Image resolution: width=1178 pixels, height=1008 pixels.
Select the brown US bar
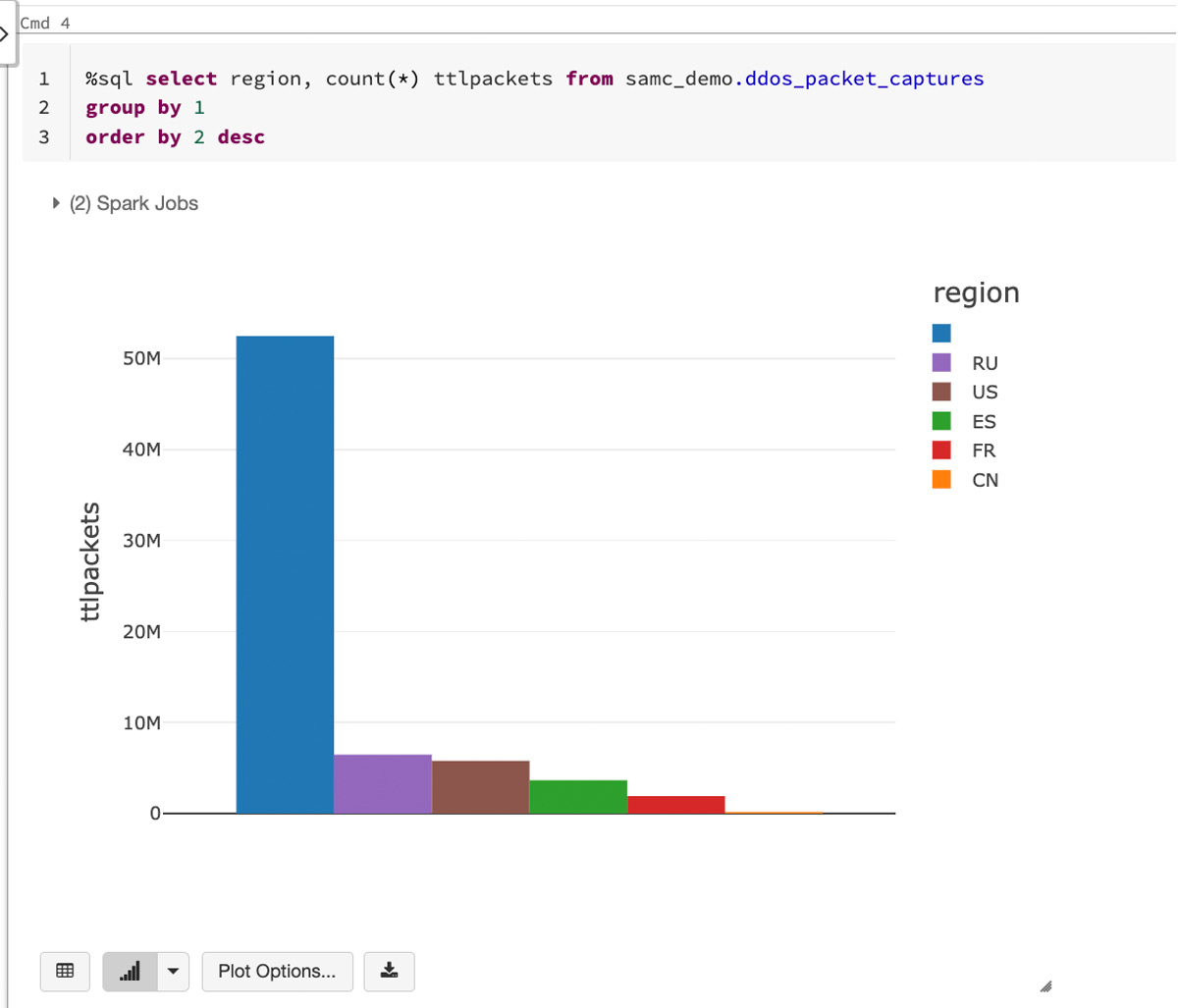480,786
